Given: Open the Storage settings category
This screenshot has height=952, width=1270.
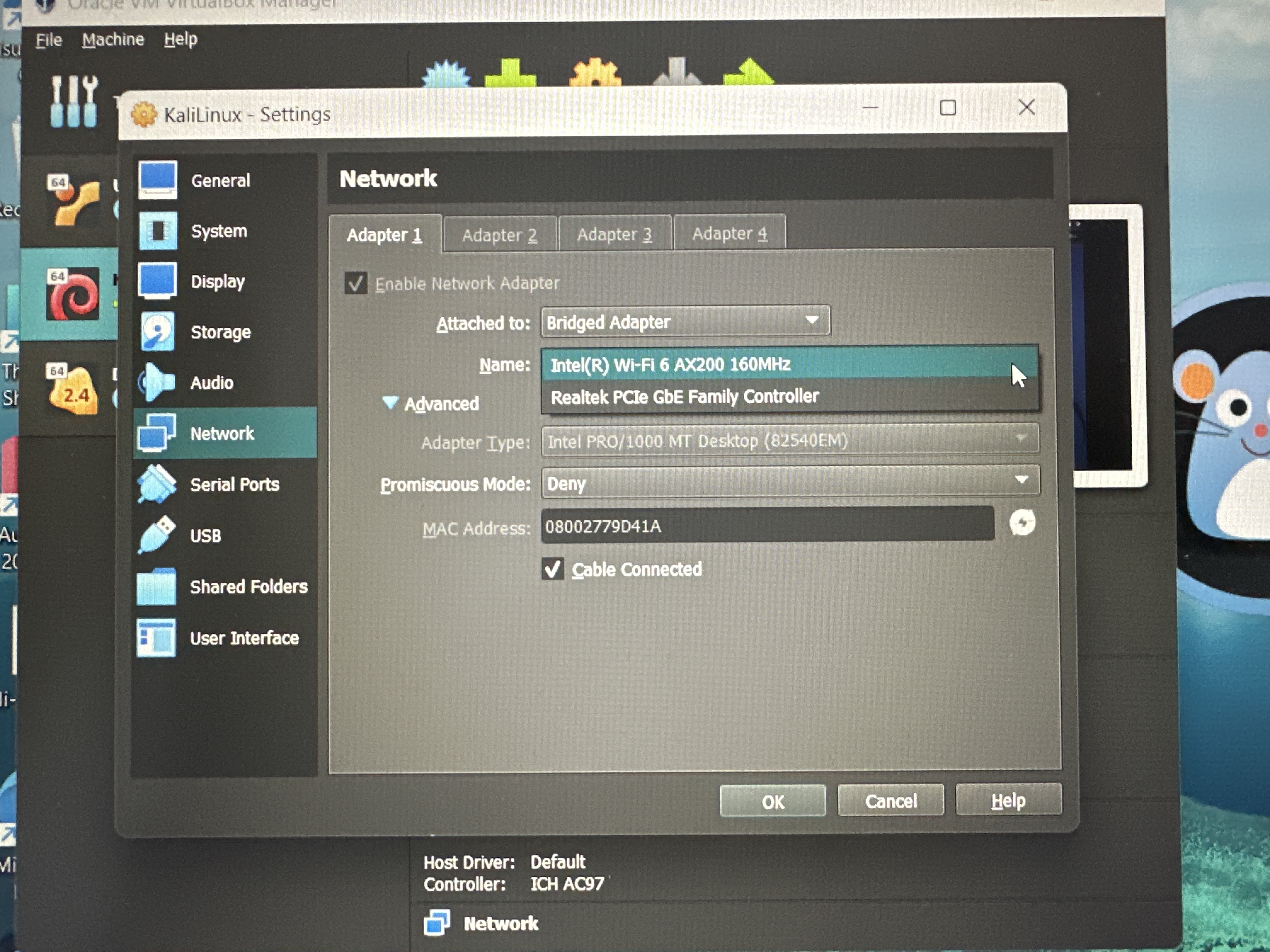Looking at the screenshot, I should pos(224,332).
